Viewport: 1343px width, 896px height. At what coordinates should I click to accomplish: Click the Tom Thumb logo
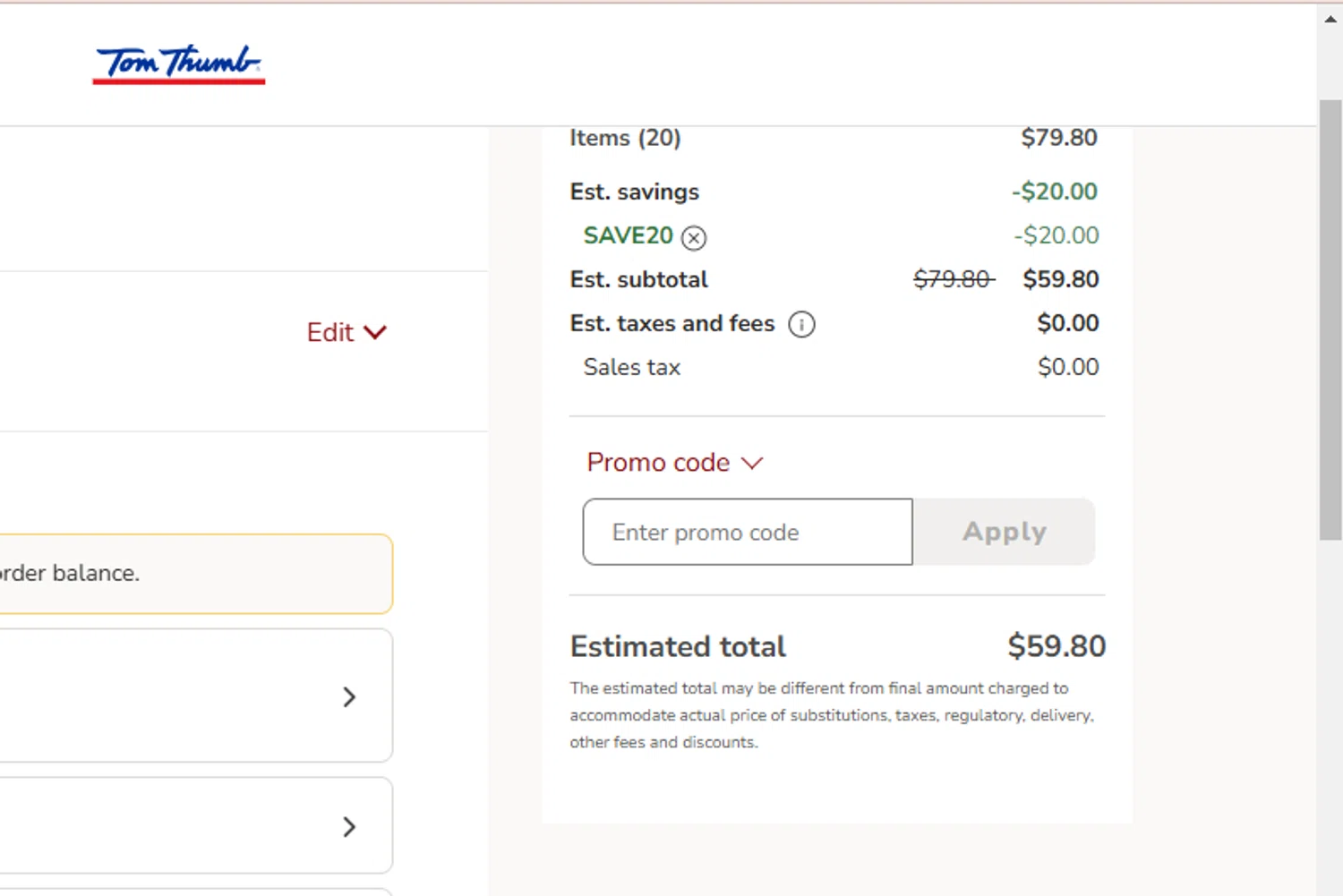point(178,64)
